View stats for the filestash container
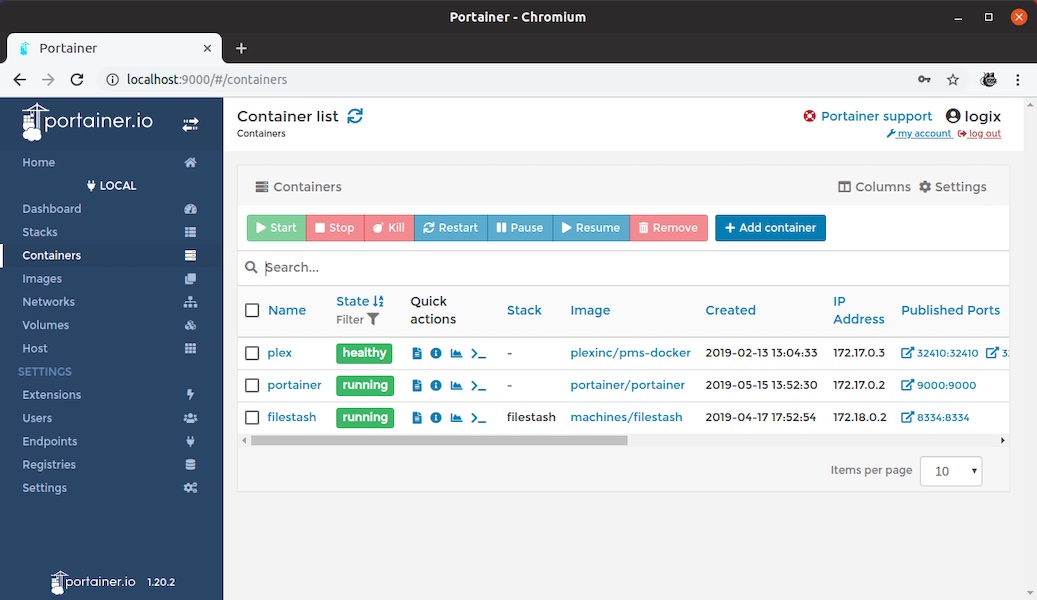The width and height of the screenshot is (1037, 600). tap(456, 417)
